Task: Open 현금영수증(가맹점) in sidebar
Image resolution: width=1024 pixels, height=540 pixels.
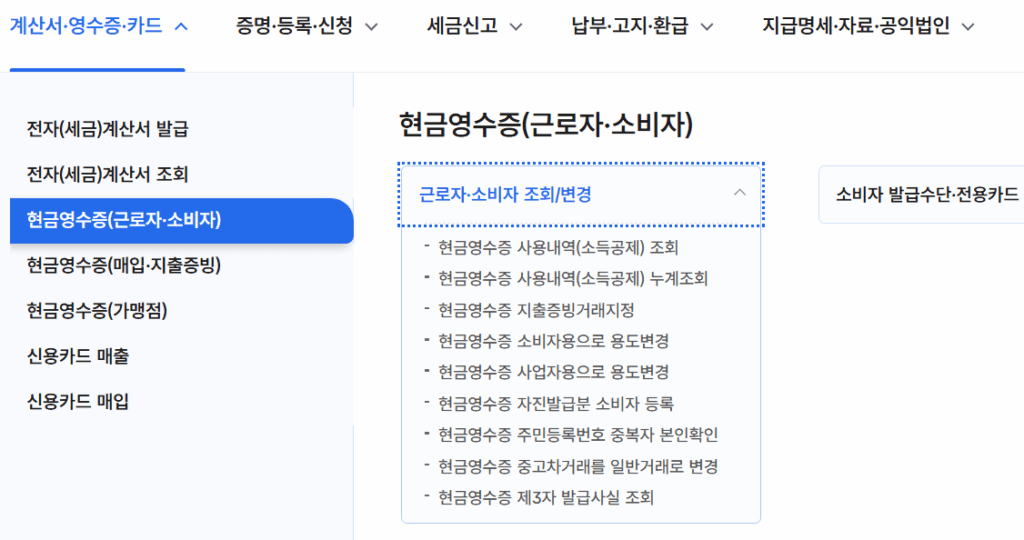Action: pos(97,311)
